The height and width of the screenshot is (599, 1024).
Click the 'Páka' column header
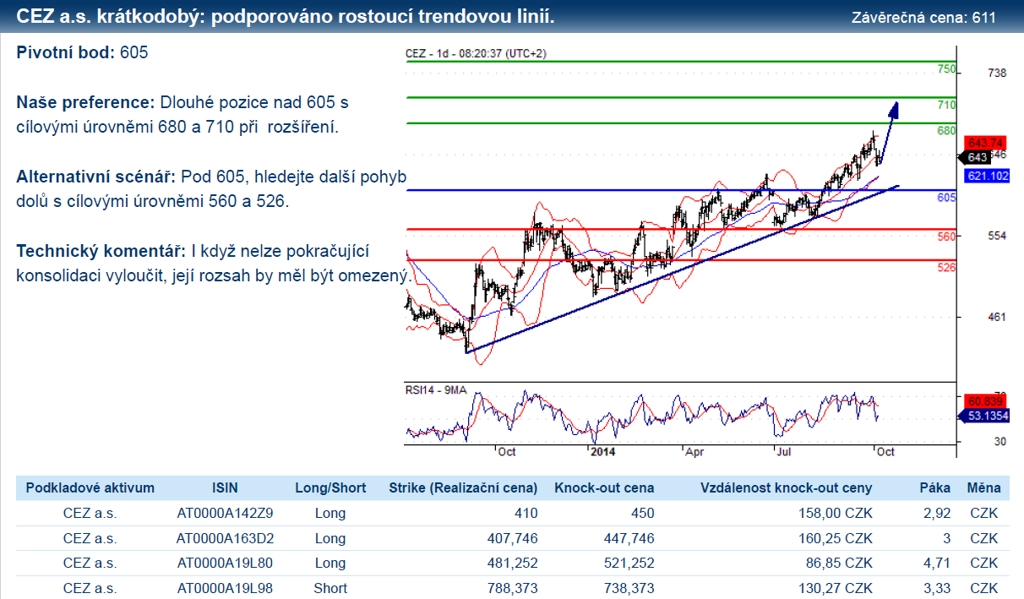[x=935, y=488]
